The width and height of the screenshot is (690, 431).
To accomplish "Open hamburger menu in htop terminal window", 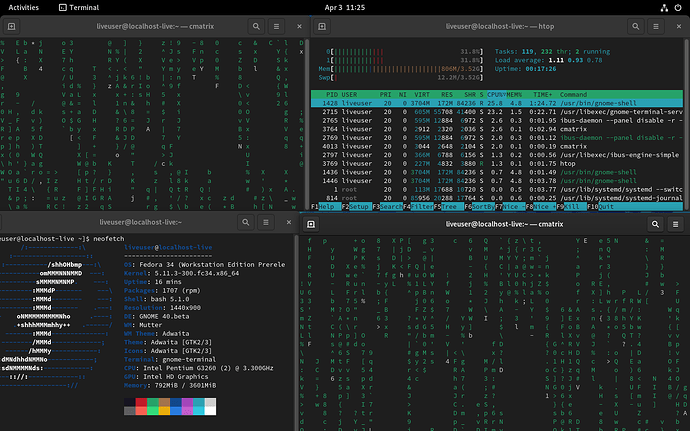I will (x=656, y=26).
